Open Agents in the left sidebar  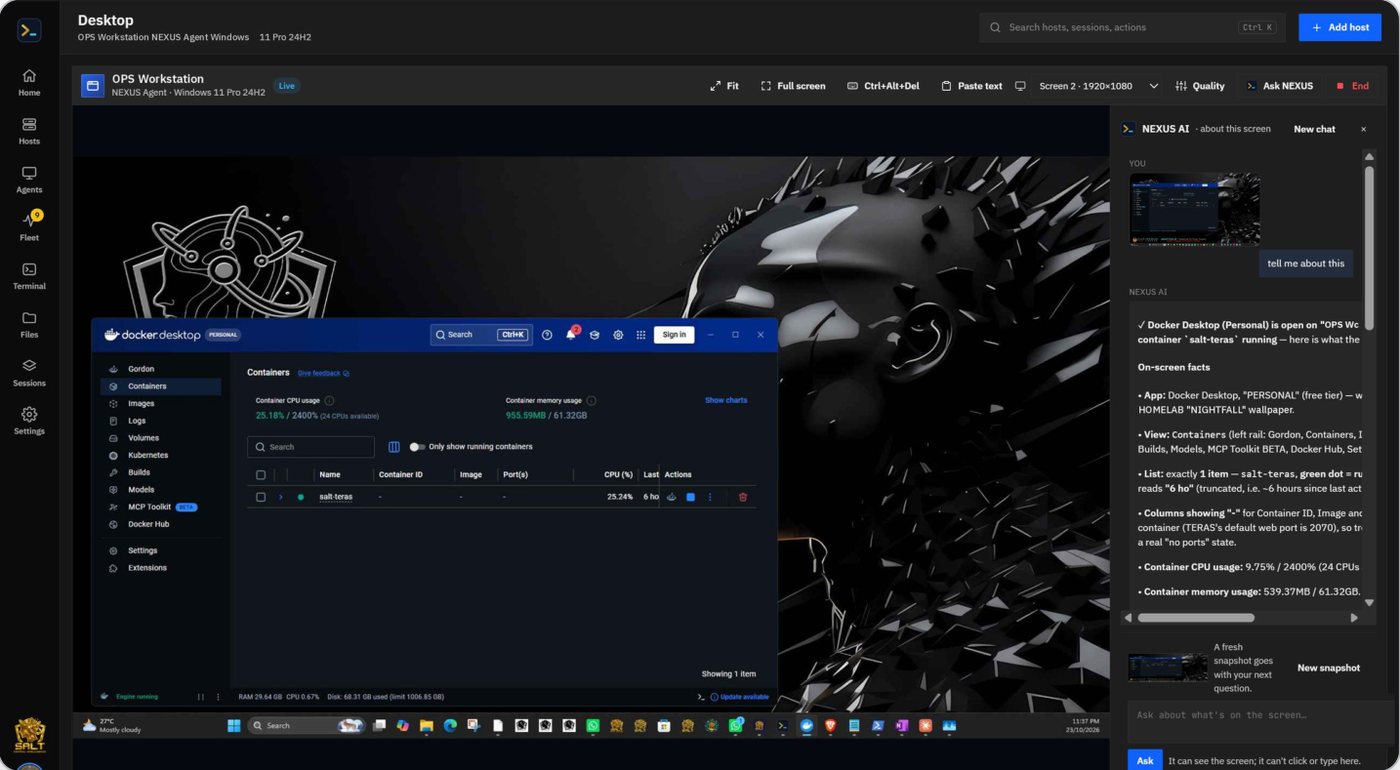[29, 179]
